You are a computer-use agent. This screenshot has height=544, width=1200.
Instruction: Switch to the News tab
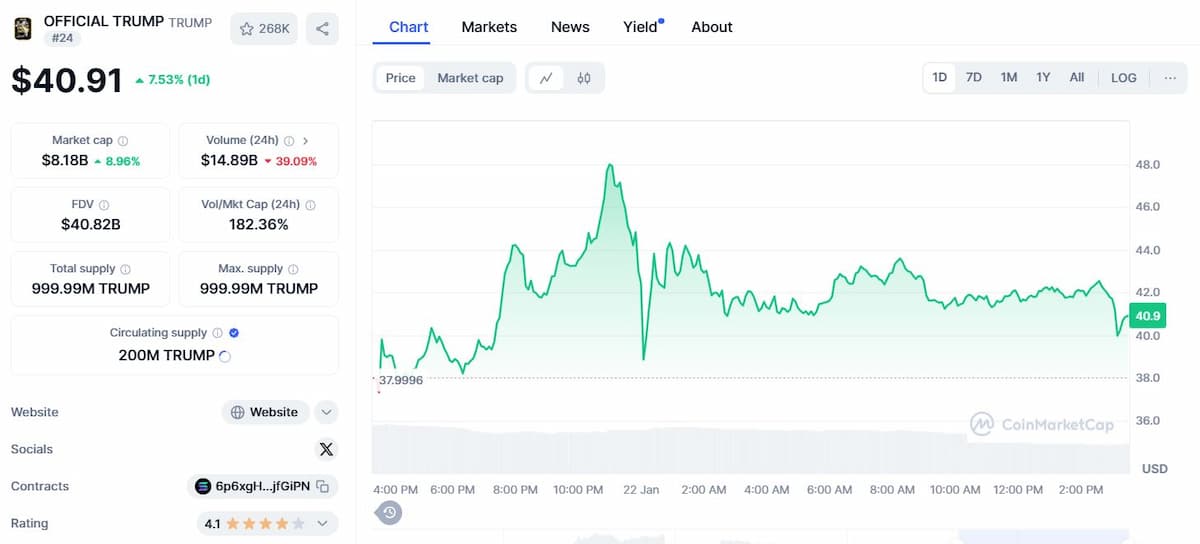pos(570,27)
